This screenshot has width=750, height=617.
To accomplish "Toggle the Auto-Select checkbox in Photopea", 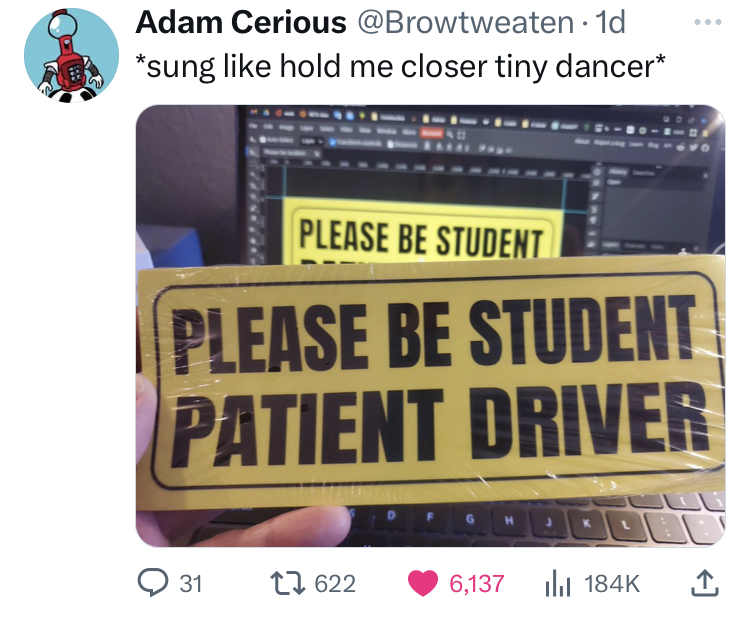I will tap(263, 140).
